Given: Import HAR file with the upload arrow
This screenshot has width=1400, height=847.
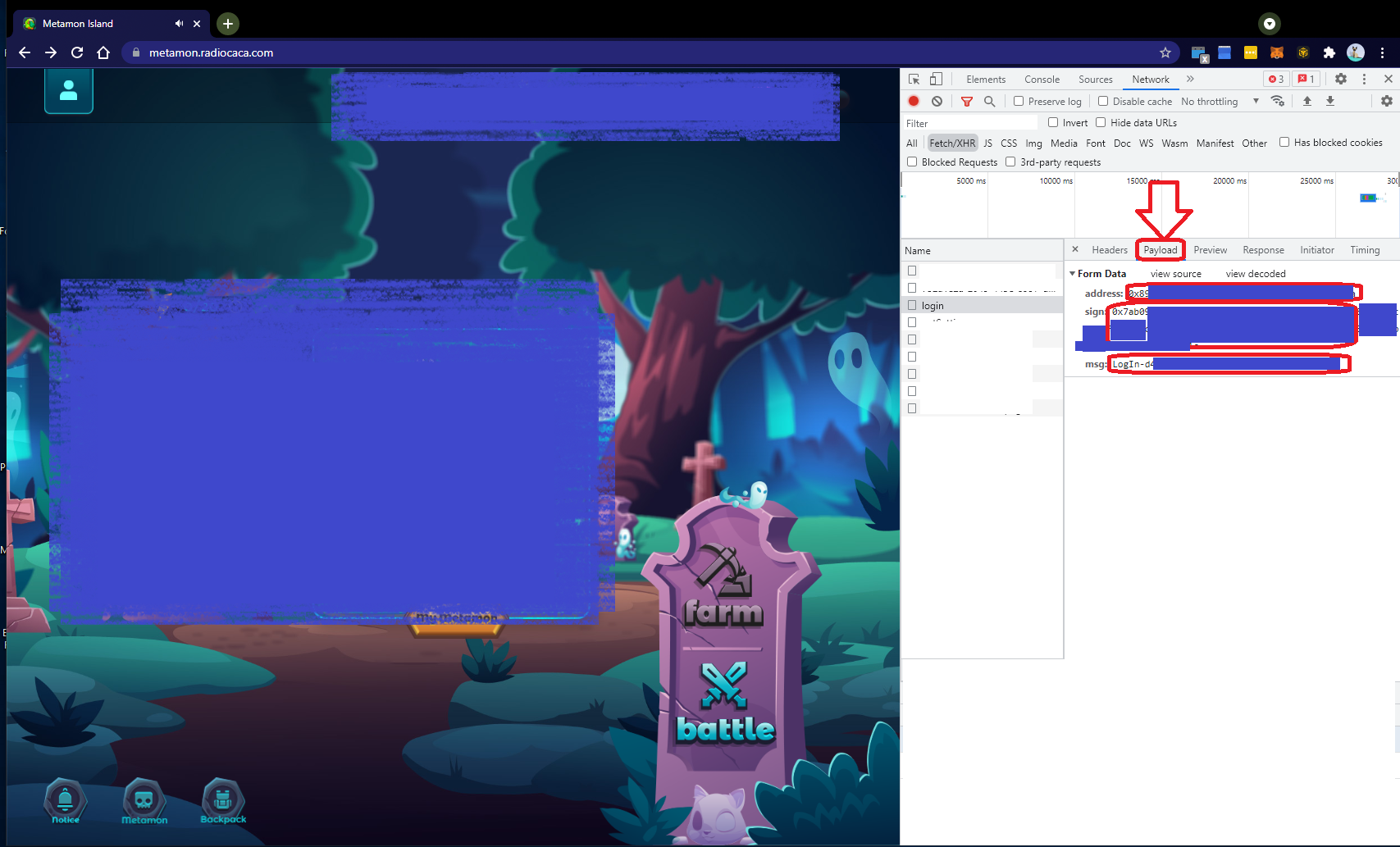Looking at the screenshot, I should point(1307,101).
